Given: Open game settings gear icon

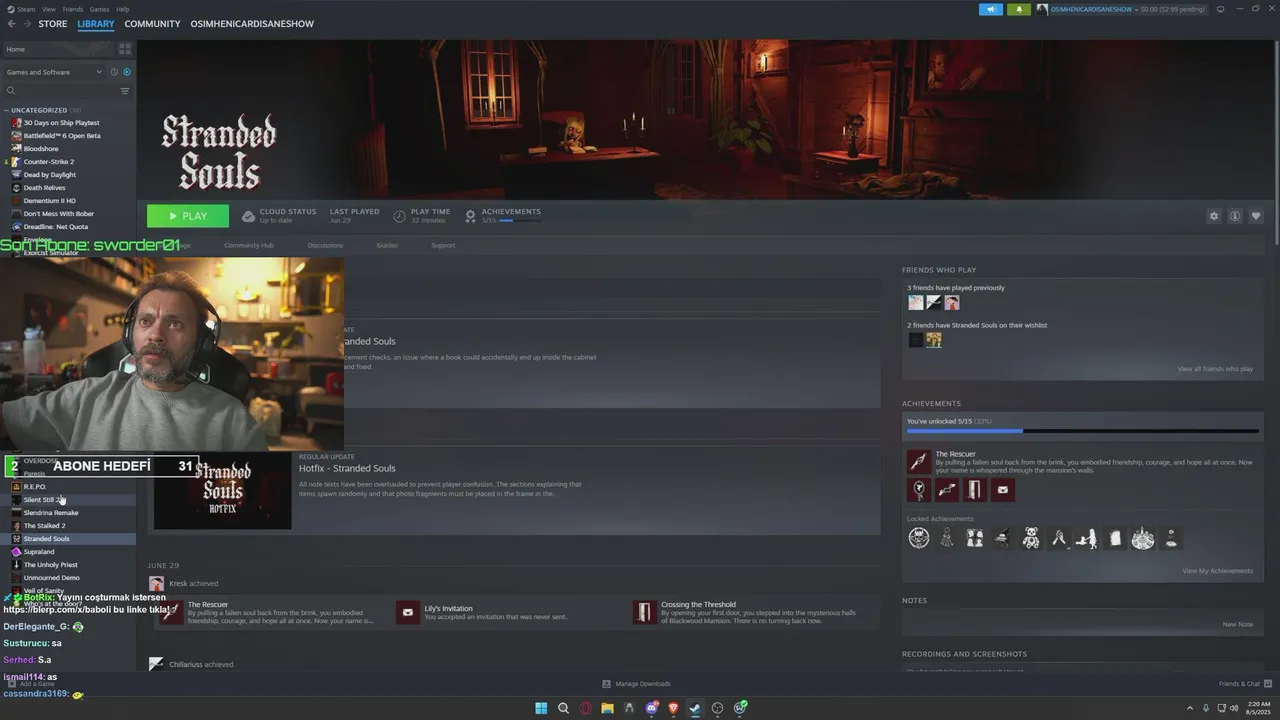Looking at the screenshot, I should (x=1214, y=216).
